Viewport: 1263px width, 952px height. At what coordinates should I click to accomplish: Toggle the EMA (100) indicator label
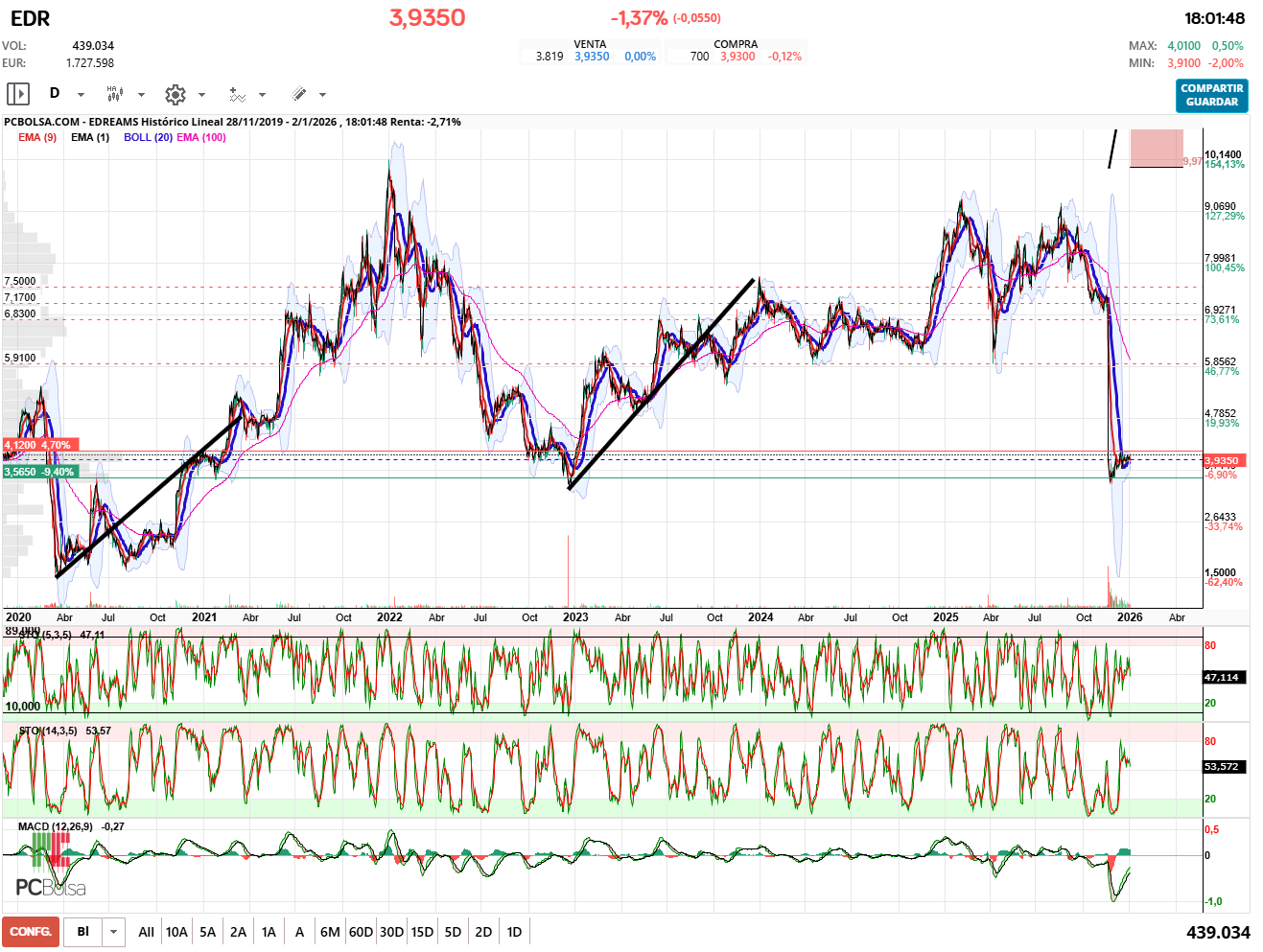coord(201,137)
